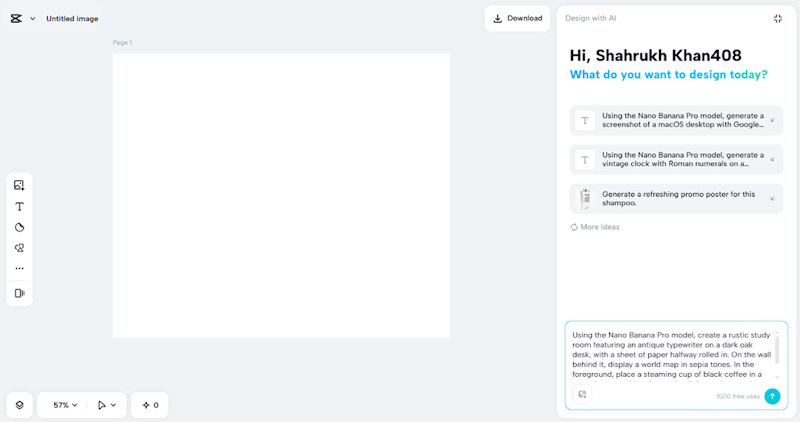This screenshot has width=800, height=422.
Task: Click the Untitled image title field
Action: [x=72, y=18]
